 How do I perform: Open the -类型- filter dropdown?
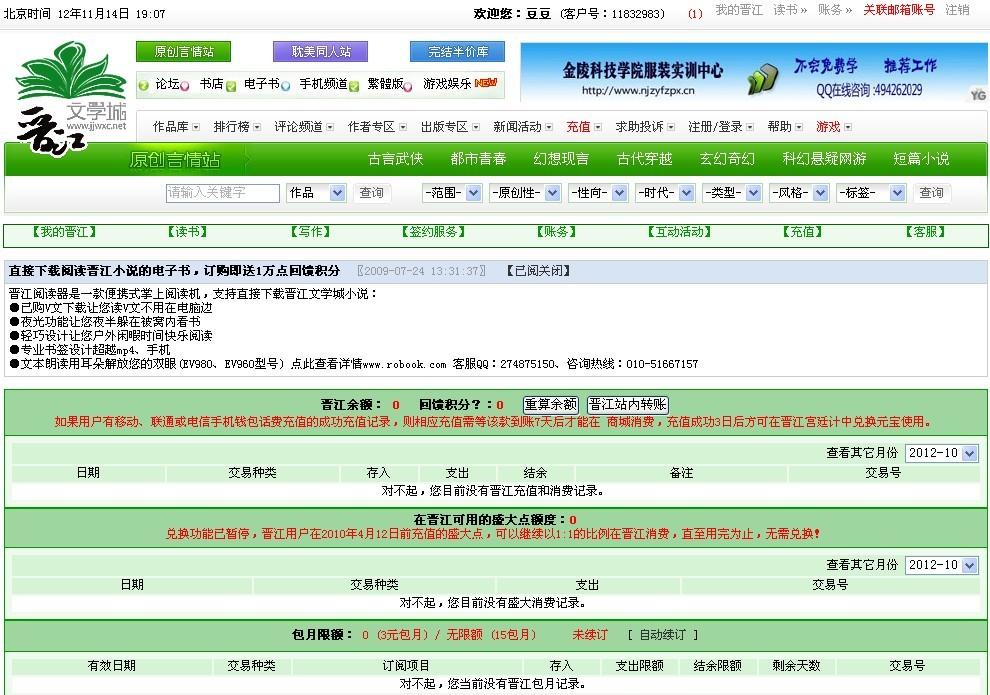pyautogui.click(x=732, y=193)
